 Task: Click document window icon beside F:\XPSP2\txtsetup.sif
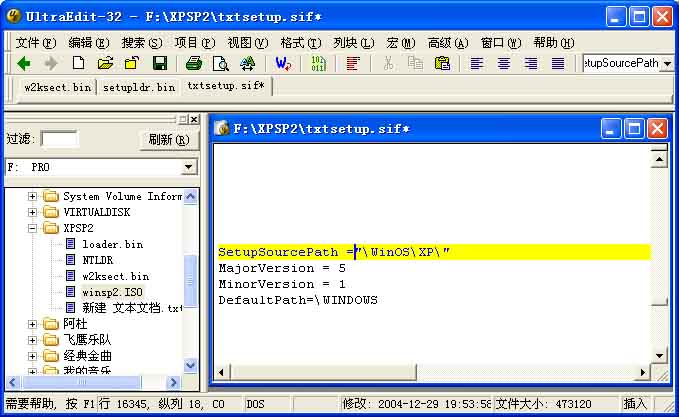pyautogui.click(x=222, y=128)
